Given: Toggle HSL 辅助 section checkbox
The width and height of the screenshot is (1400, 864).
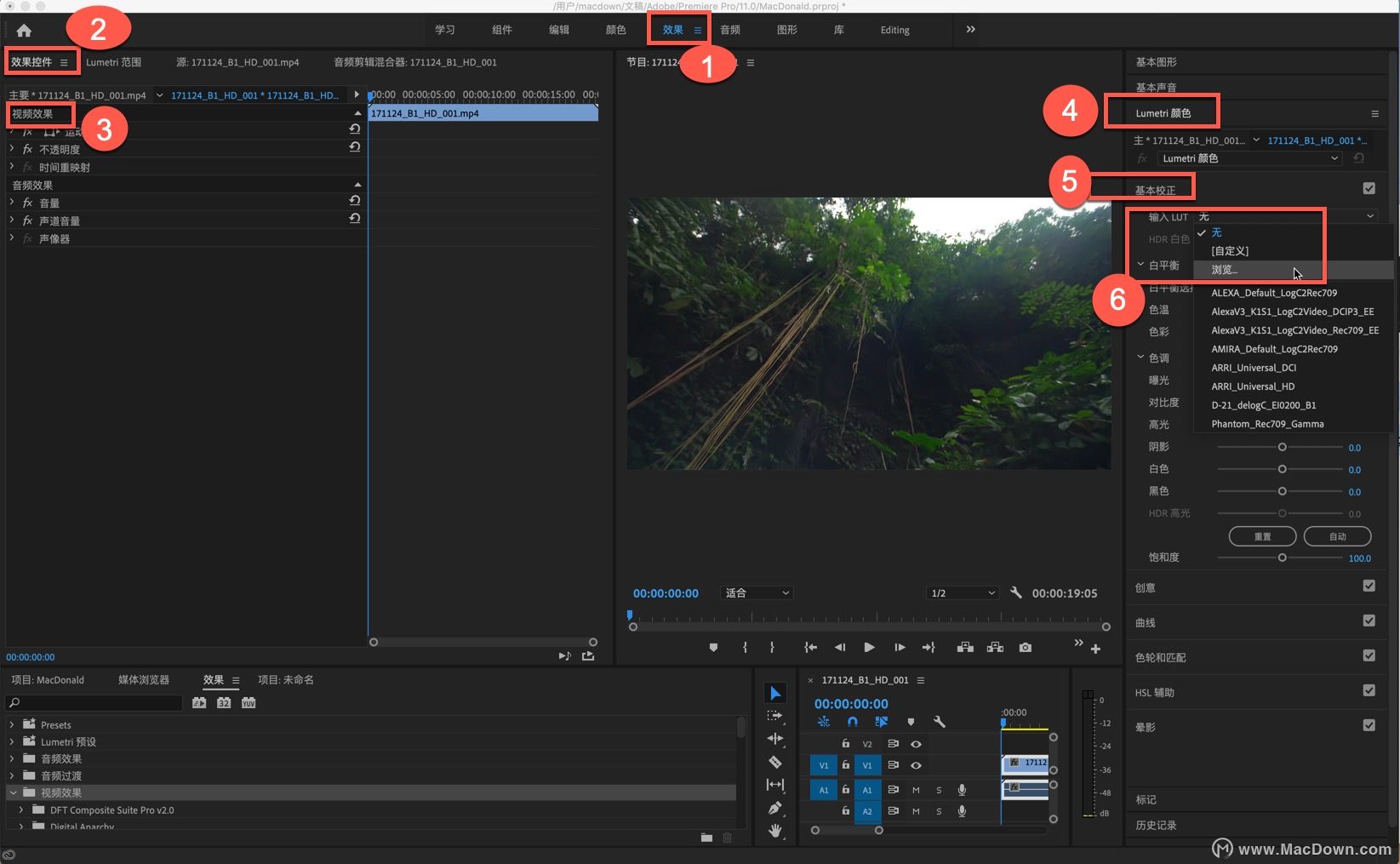Looking at the screenshot, I should tap(1369, 690).
